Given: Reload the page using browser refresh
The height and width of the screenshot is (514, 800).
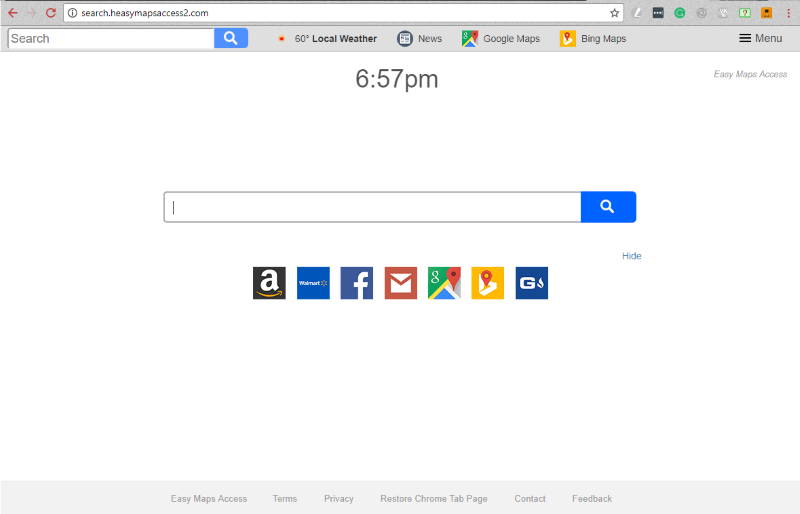Looking at the screenshot, I should click(x=50, y=13).
